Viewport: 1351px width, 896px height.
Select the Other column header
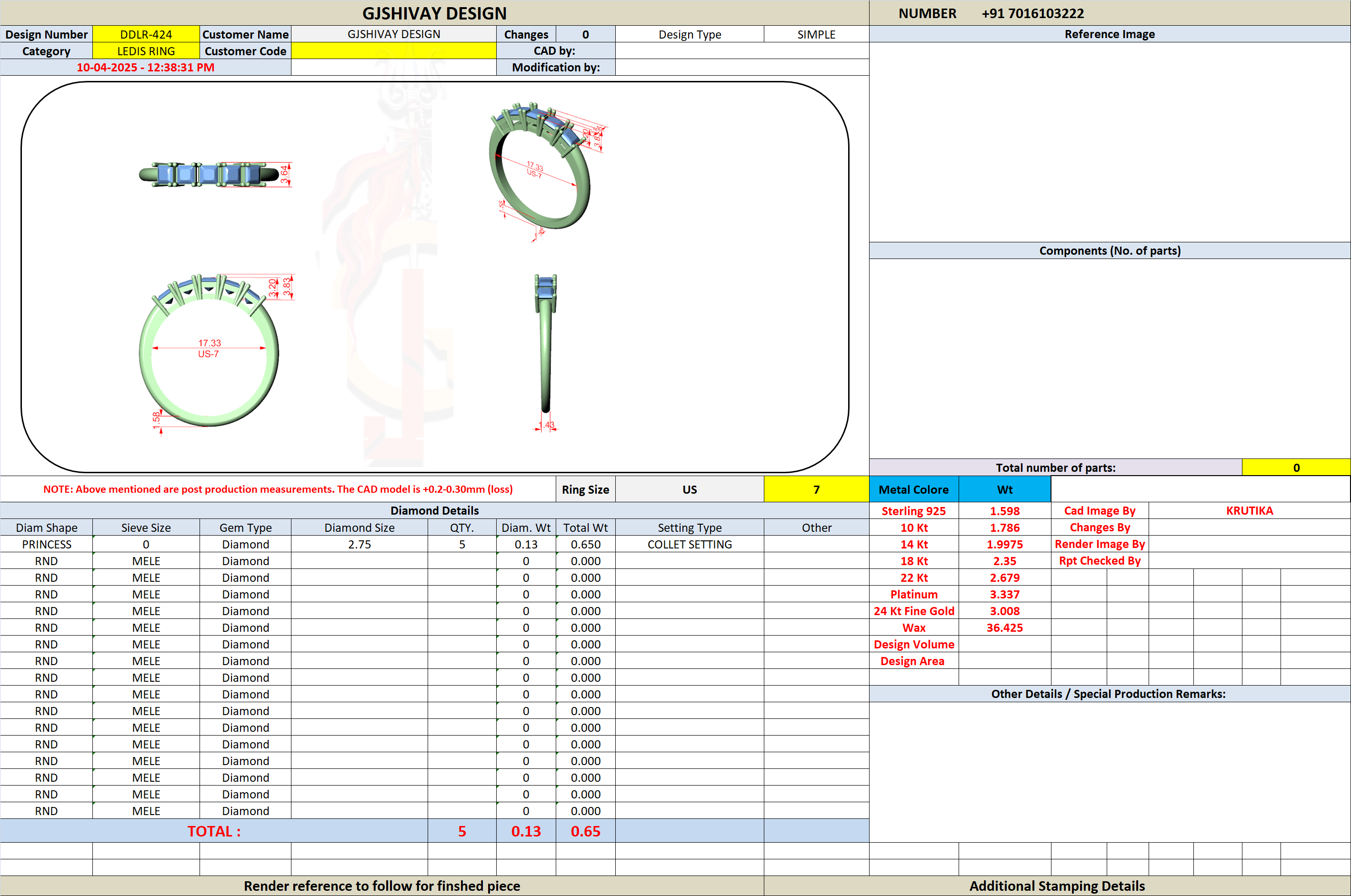click(x=816, y=528)
